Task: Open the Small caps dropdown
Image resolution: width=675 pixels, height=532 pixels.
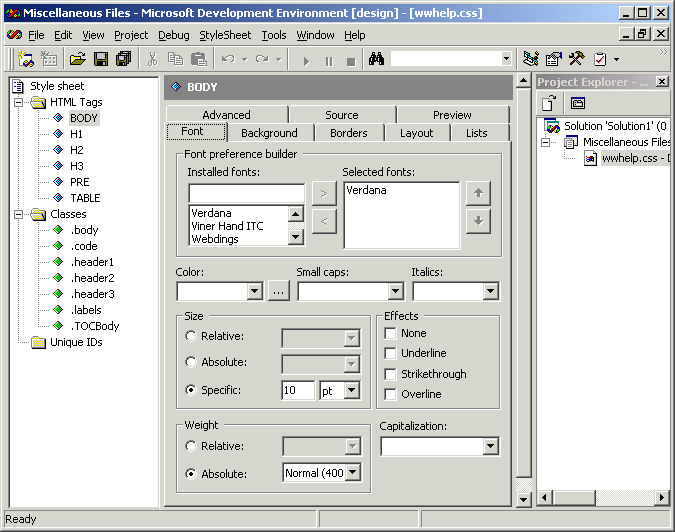Action: (395, 291)
